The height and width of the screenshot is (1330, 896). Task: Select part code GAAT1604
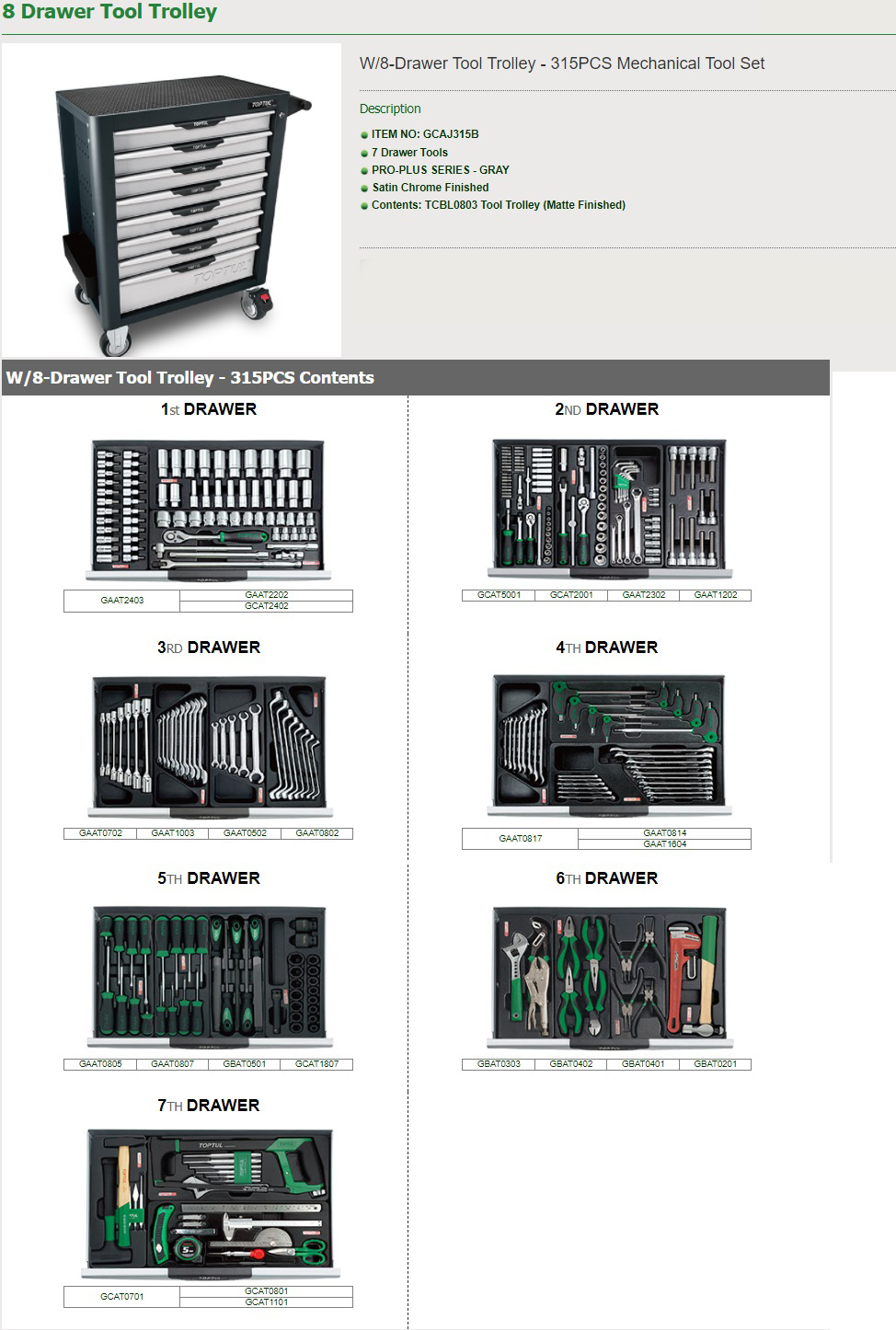click(665, 844)
